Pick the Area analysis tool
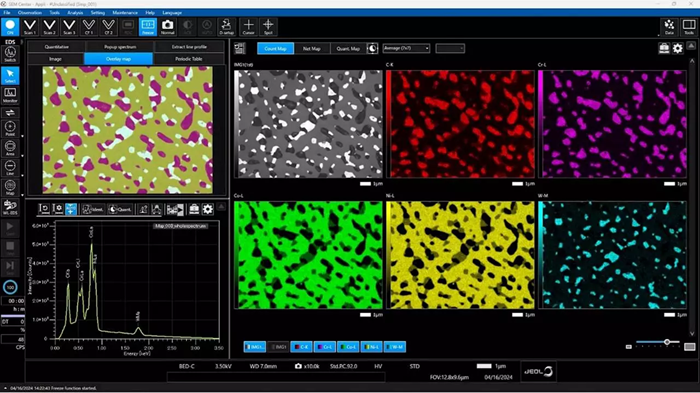The image size is (700, 393). 10,148
